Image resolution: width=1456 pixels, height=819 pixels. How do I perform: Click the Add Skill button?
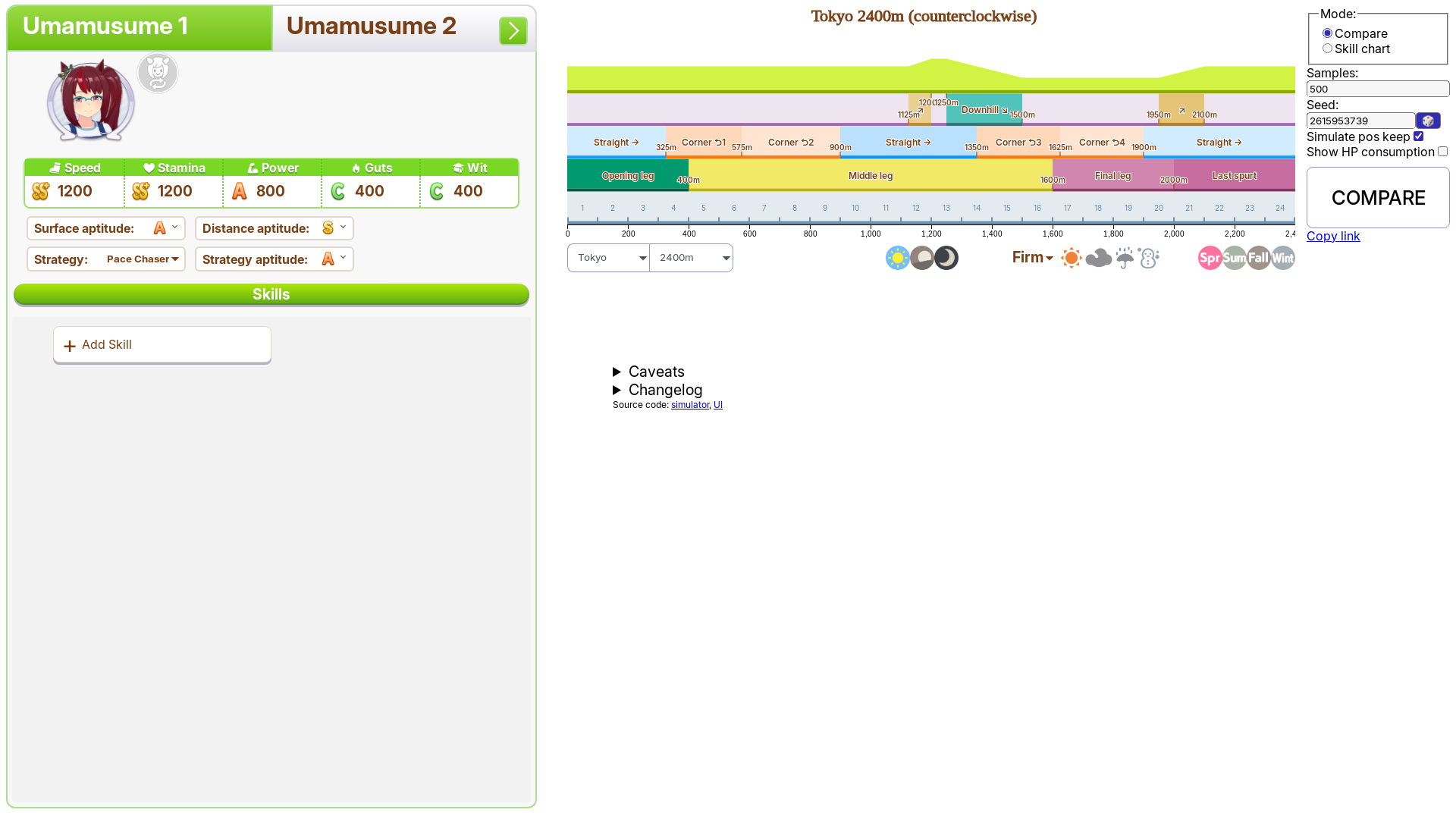click(162, 345)
